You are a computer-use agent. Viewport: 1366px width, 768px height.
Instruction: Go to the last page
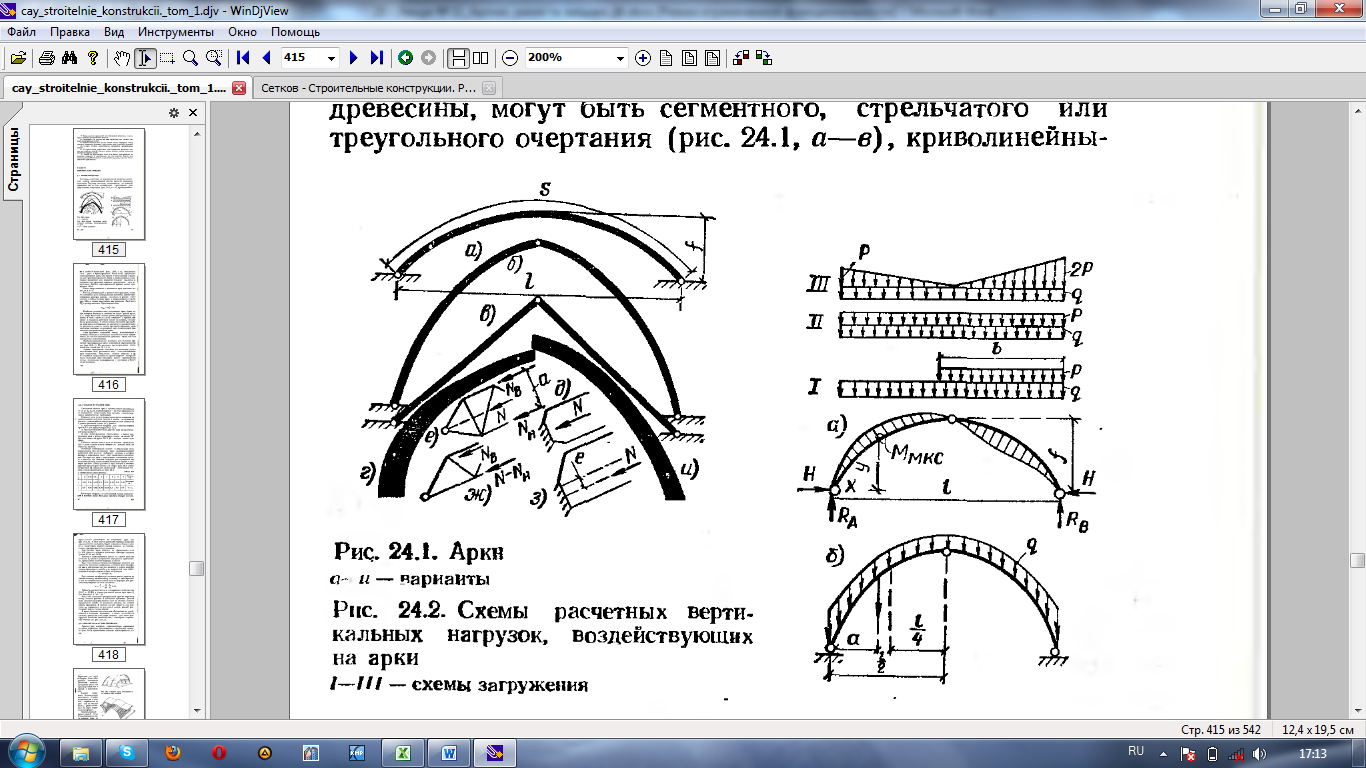(x=376, y=58)
